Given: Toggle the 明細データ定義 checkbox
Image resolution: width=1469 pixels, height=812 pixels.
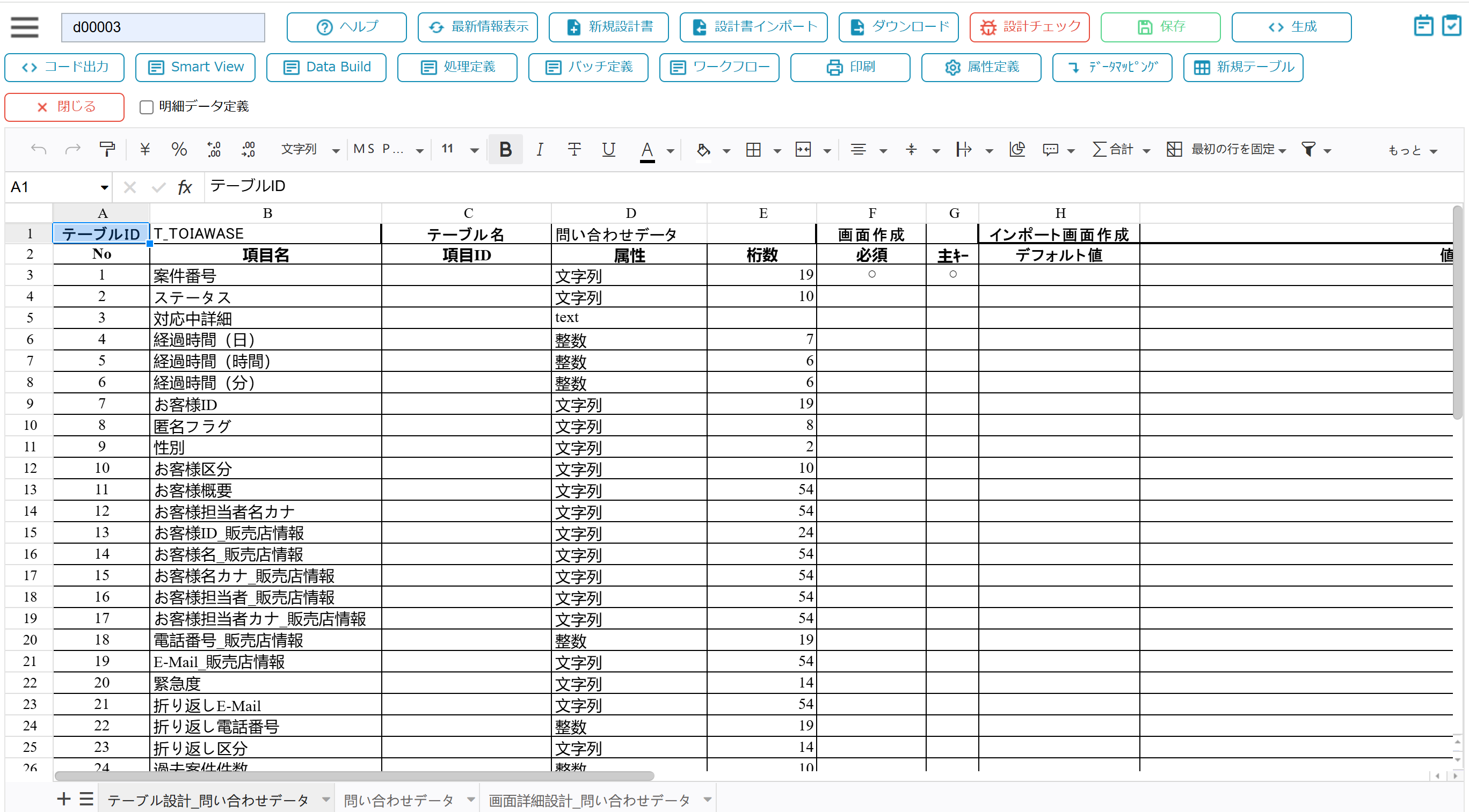Looking at the screenshot, I should (147, 107).
